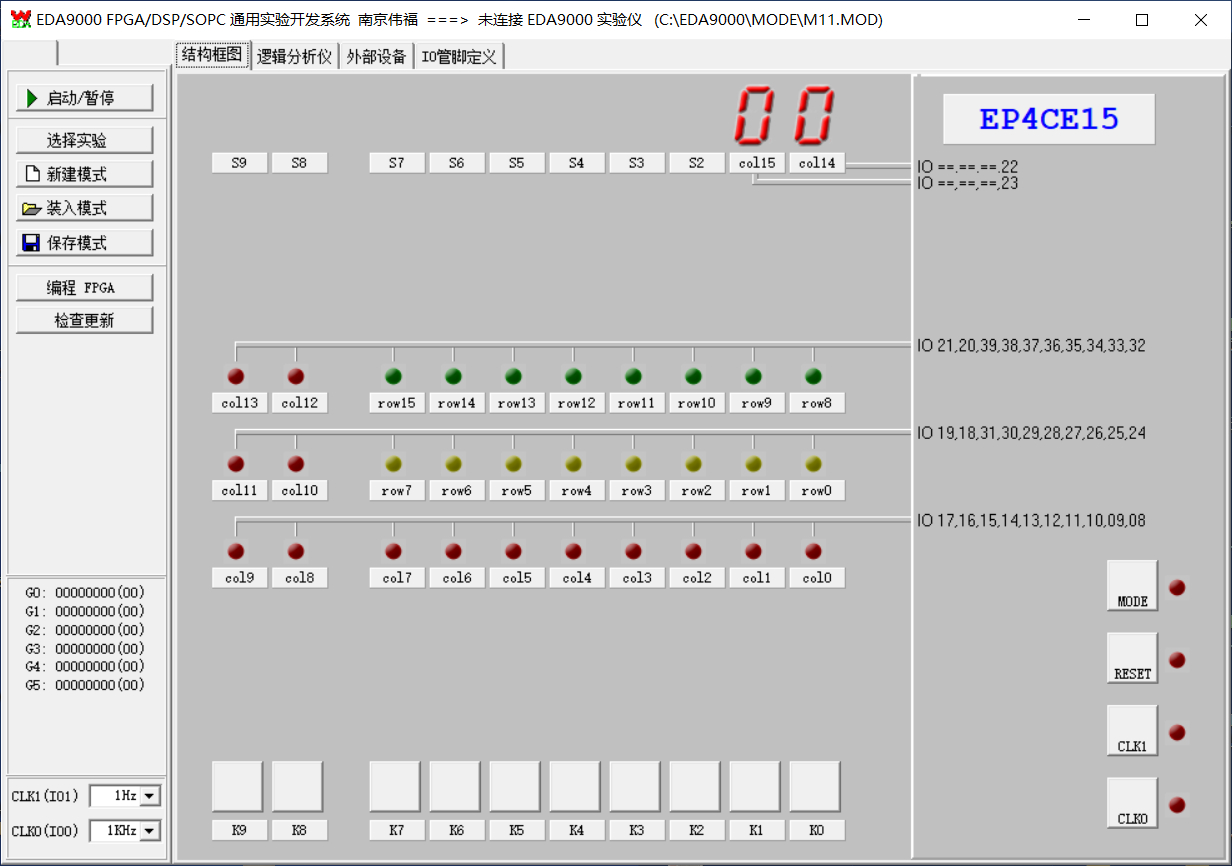
Task: Open the CLK0 frequency dropdown
Action: tap(150, 830)
